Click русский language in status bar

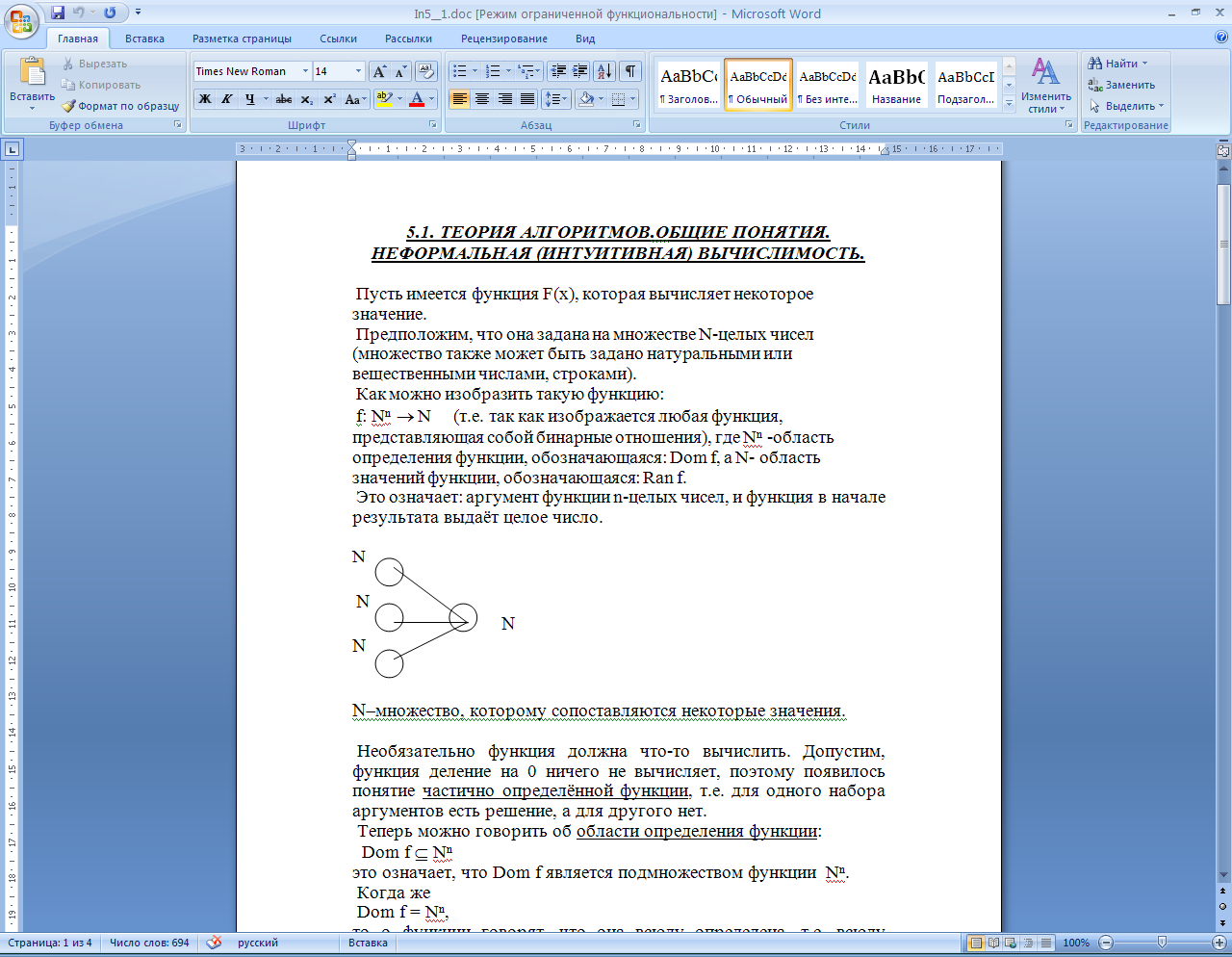point(258,943)
